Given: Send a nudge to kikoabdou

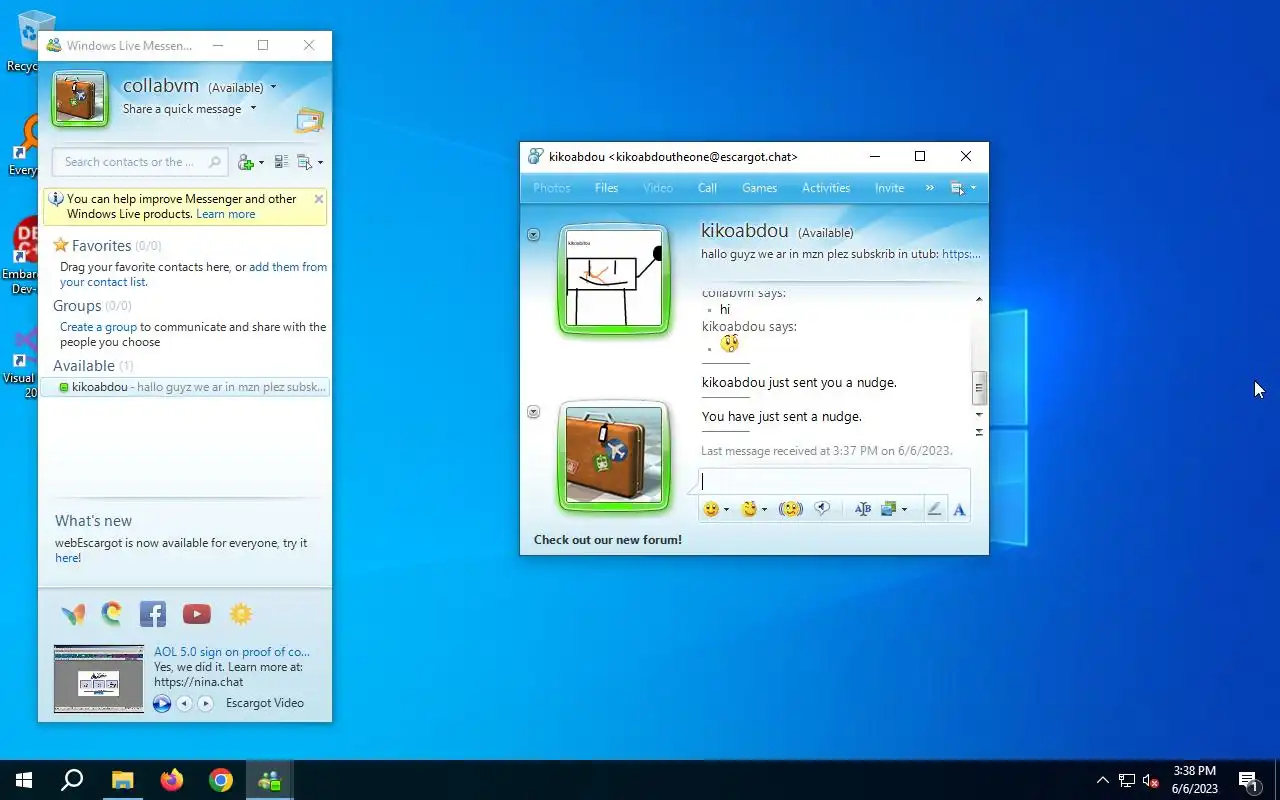Looking at the screenshot, I should (790, 509).
